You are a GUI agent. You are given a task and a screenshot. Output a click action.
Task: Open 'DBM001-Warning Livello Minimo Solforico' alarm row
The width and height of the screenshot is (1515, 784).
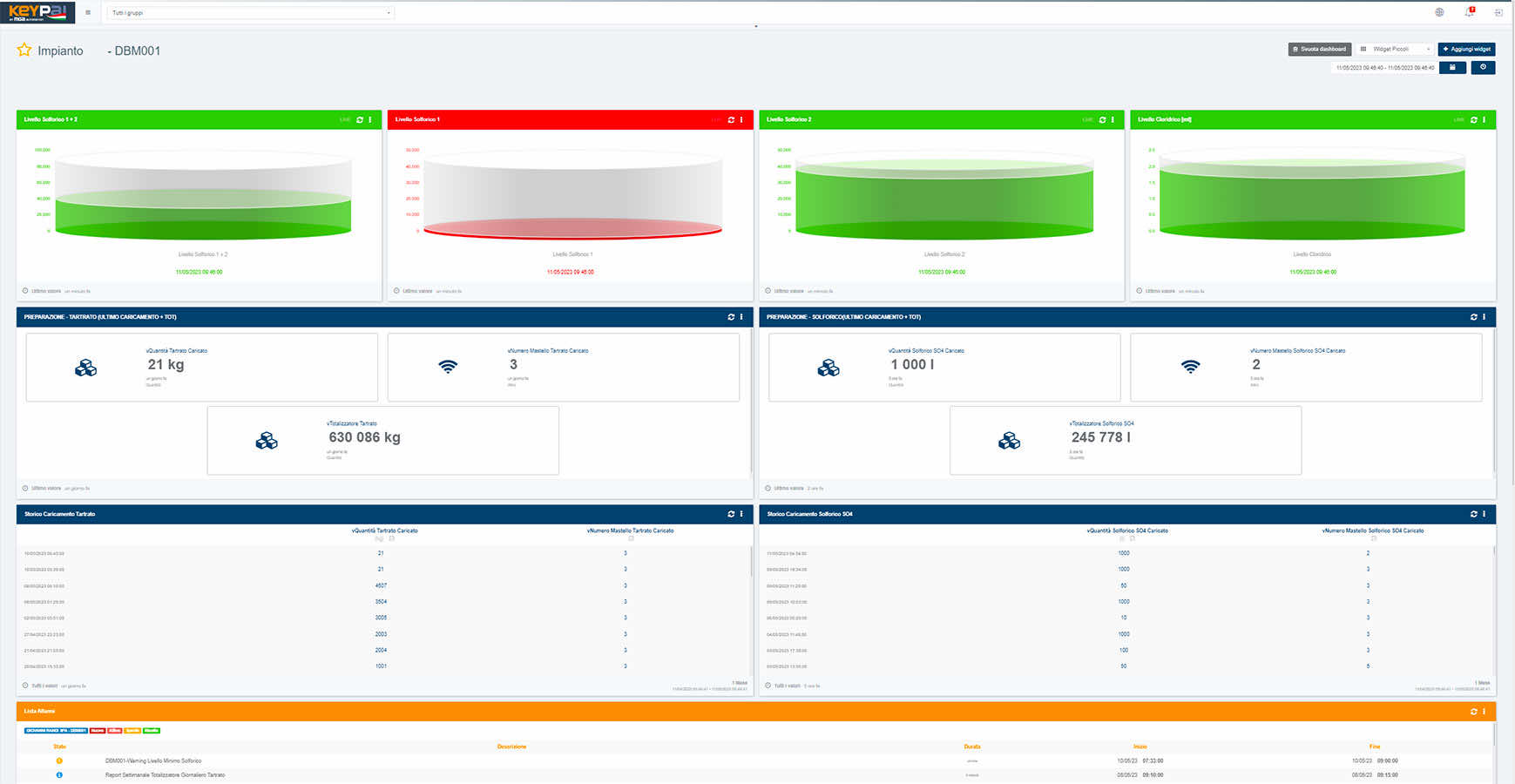tap(754, 760)
